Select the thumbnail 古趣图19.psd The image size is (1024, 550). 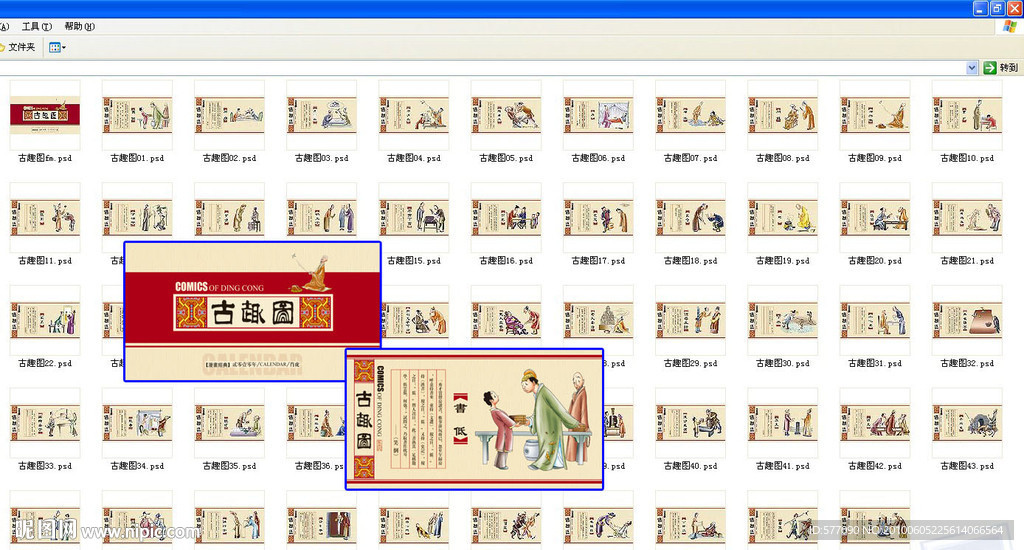click(782, 218)
